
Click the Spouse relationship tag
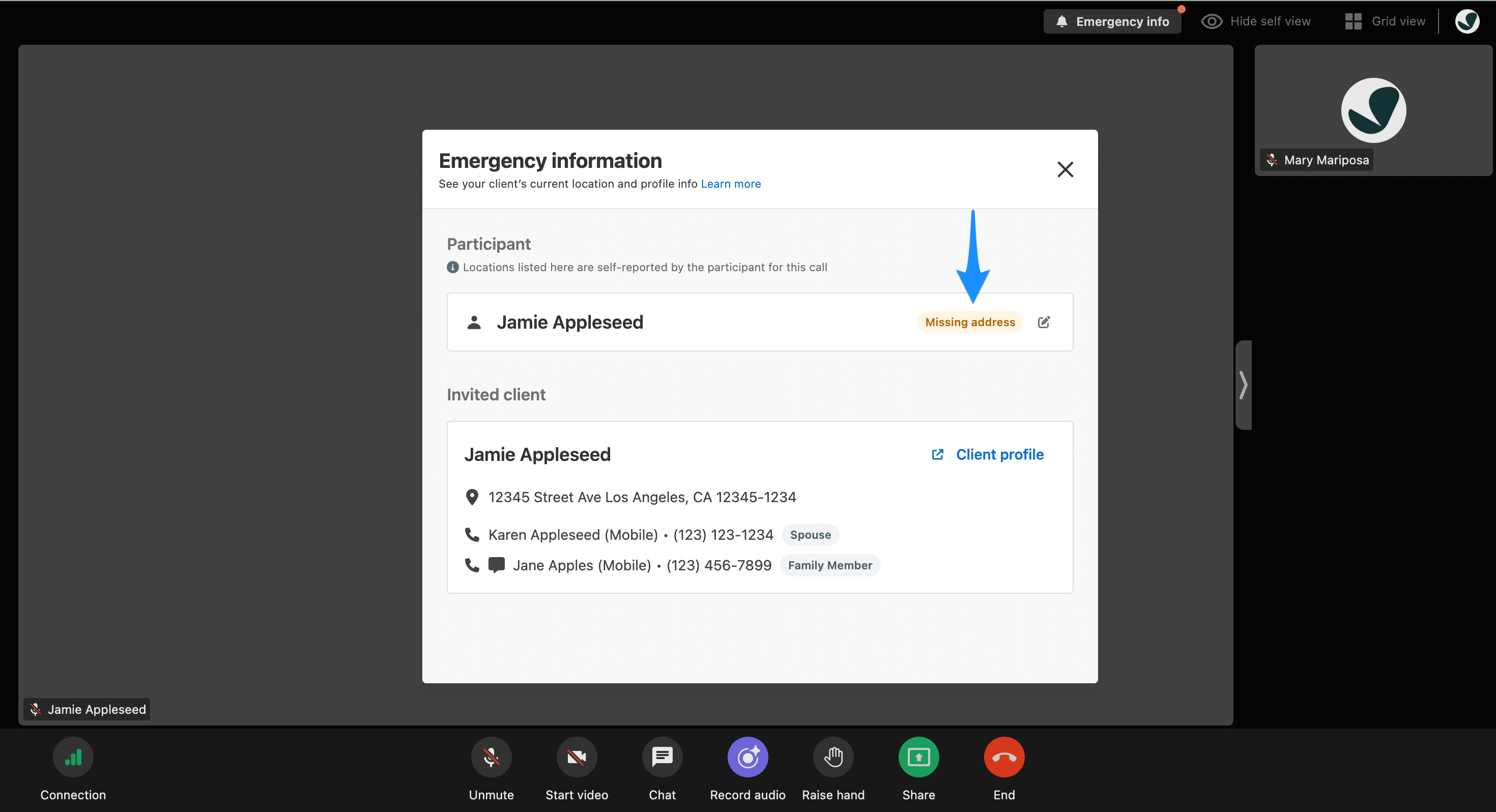810,534
